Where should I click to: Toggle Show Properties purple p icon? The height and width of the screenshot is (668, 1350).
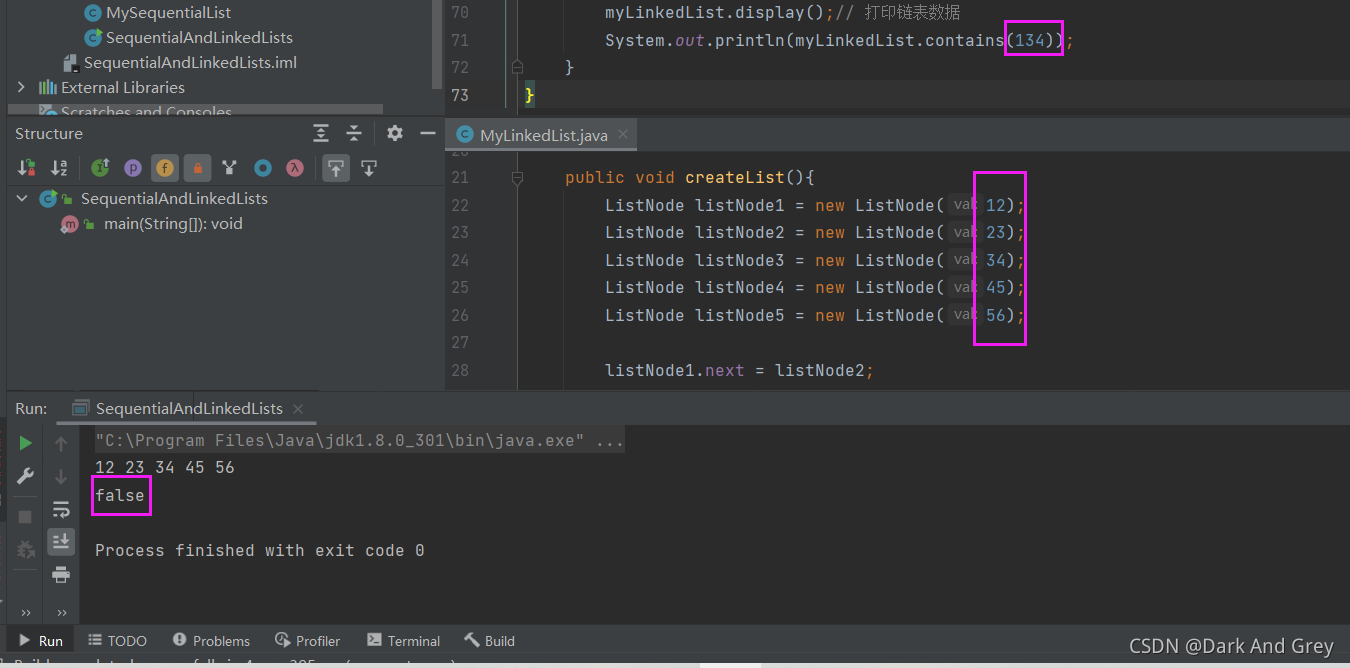[132, 168]
